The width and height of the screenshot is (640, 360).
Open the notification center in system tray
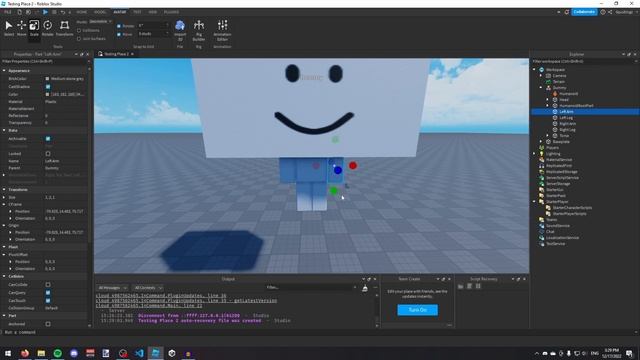629,353
